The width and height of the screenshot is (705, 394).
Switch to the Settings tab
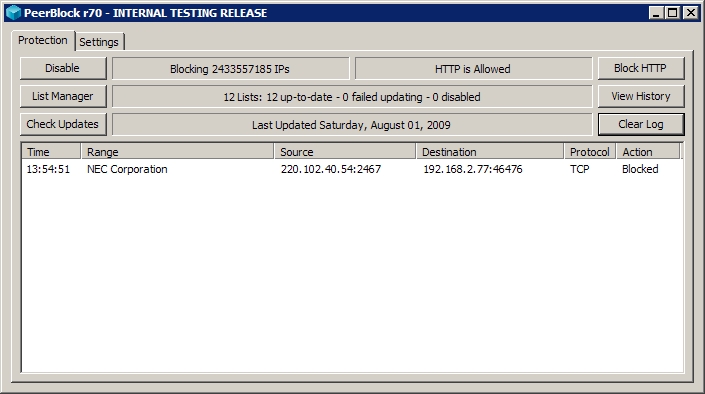(x=99, y=42)
